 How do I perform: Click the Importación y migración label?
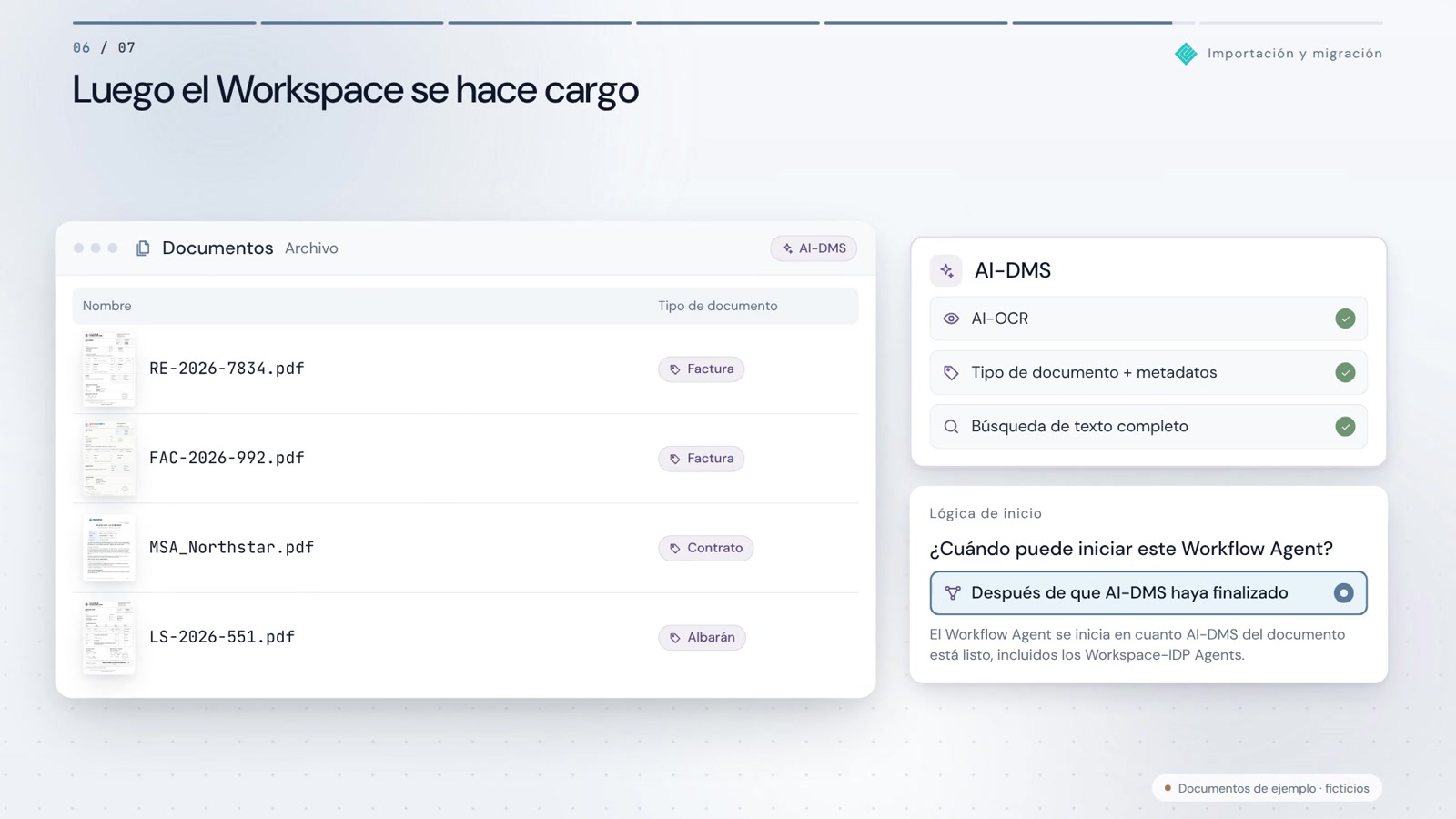(1295, 54)
